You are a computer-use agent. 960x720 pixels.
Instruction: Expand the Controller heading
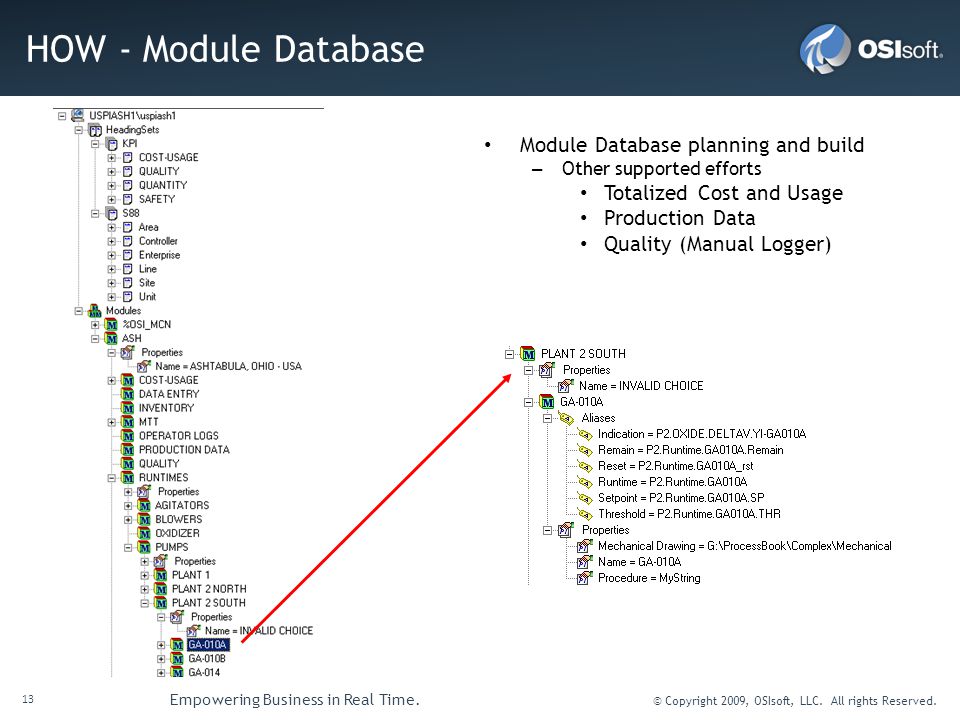tap(111, 241)
